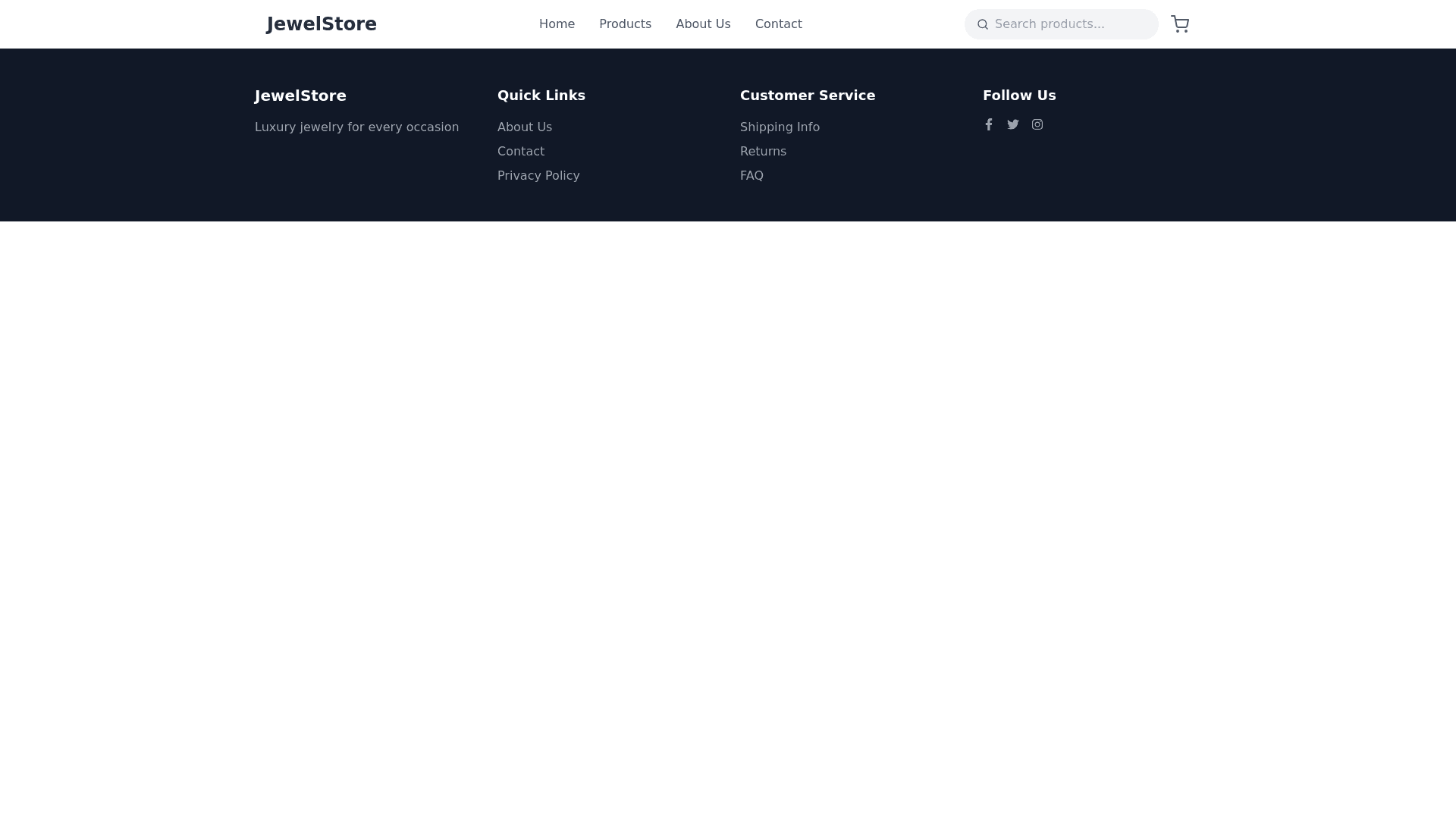
Task: Open the Instagram social icon
Action: click(1037, 124)
